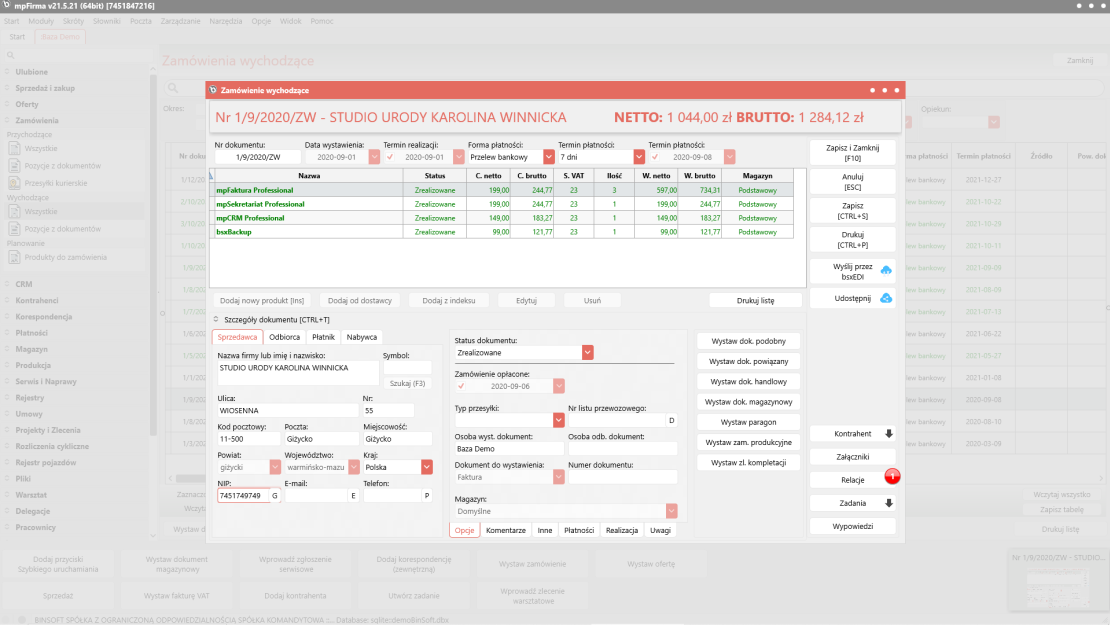Image resolution: width=1110 pixels, height=625 pixels.
Task: Switch to the Nabywca tab
Action: click(x=362, y=337)
